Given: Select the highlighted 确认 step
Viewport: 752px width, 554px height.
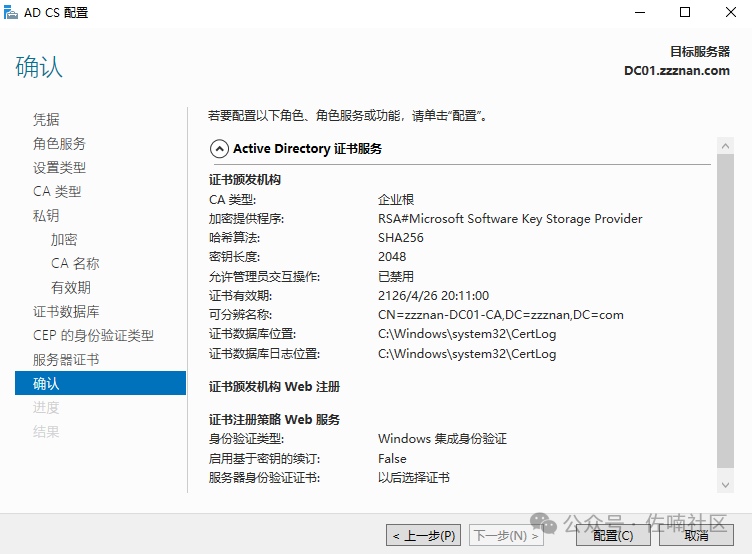Looking at the screenshot, I should pos(100,383).
